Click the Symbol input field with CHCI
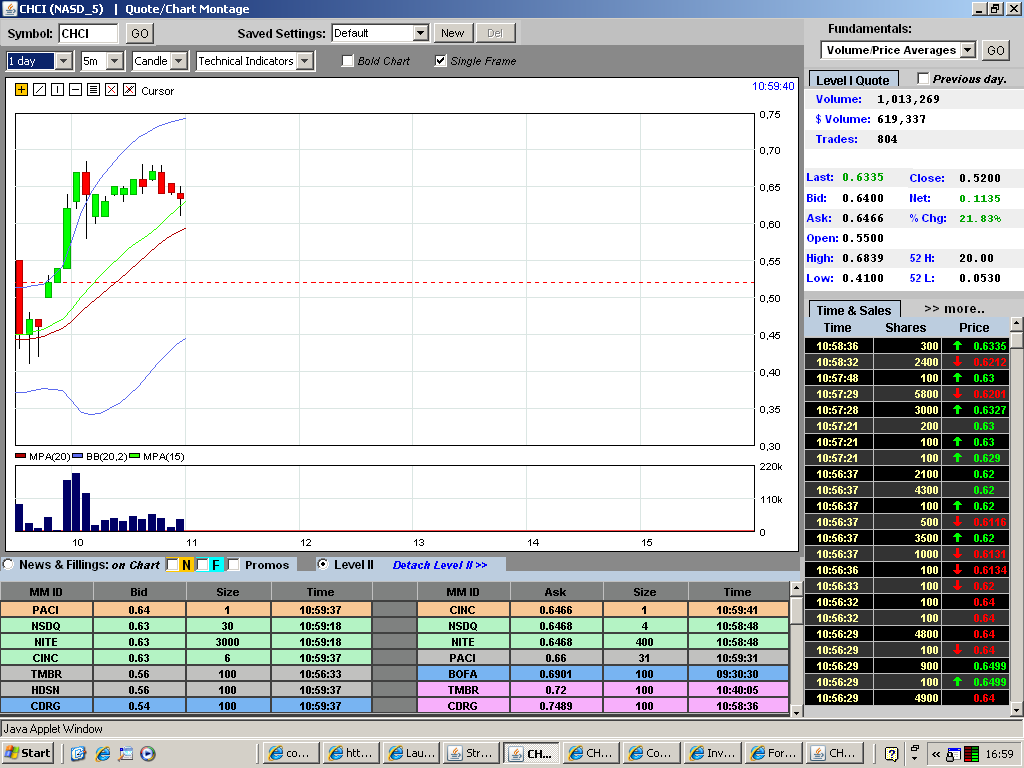This screenshot has height=768, width=1024. coord(88,33)
